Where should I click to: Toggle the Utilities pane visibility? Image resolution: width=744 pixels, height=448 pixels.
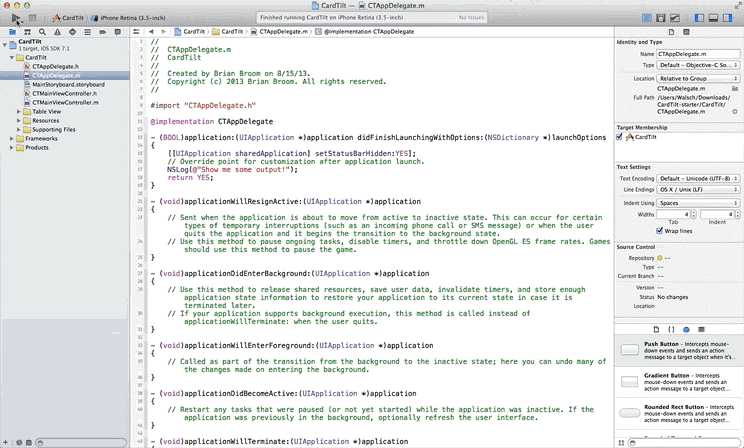click(727, 18)
